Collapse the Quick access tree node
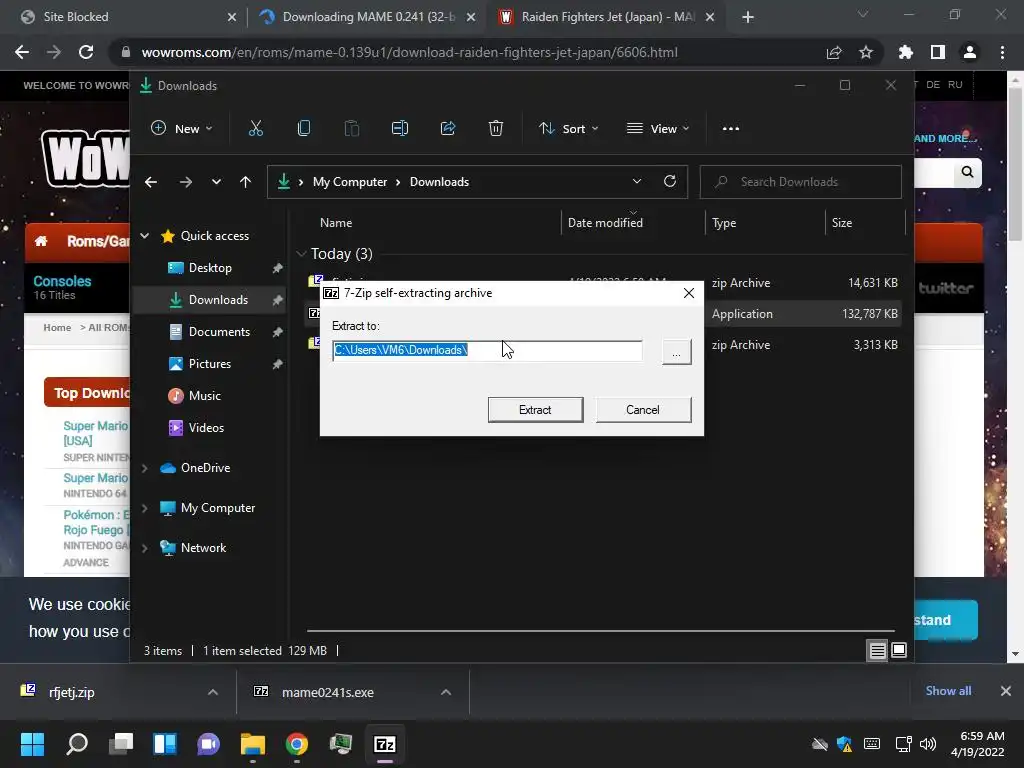This screenshot has width=1024, height=768. (145, 236)
